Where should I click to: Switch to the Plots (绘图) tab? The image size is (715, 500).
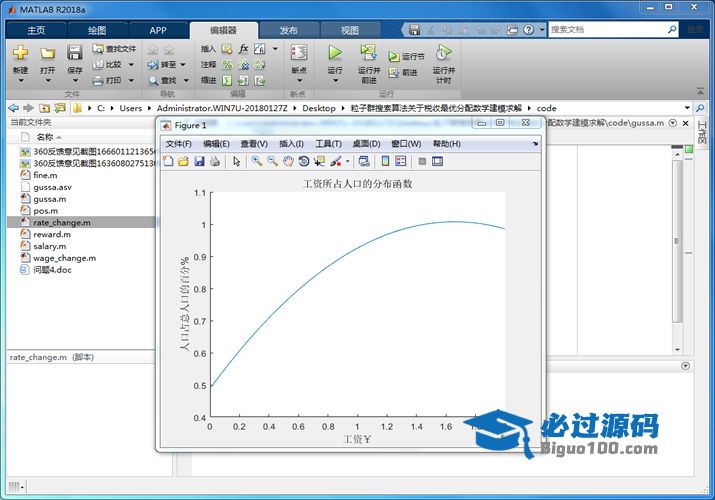click(x=97, y=31)
